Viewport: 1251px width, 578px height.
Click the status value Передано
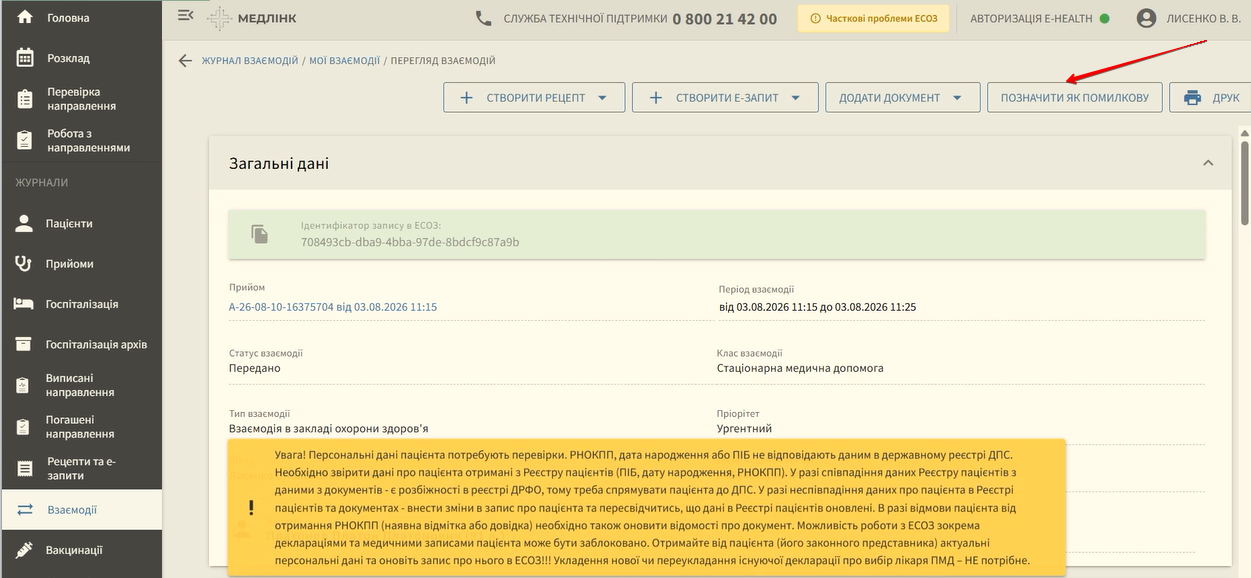[x=255, y=368]
